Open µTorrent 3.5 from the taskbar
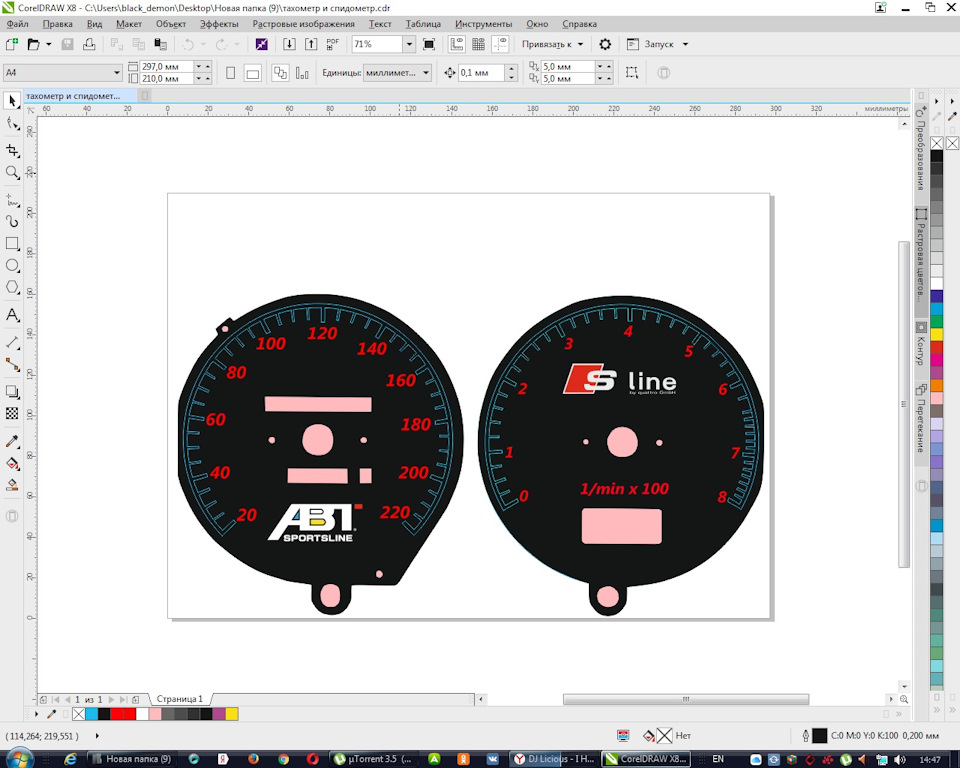The width and height of the screenshot is (960, 768). click(x=372, y=759)
